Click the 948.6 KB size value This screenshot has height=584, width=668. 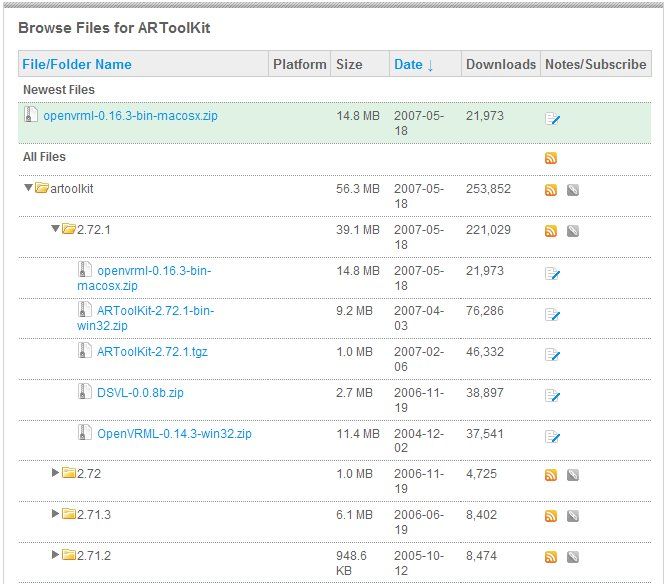point(351,563)
